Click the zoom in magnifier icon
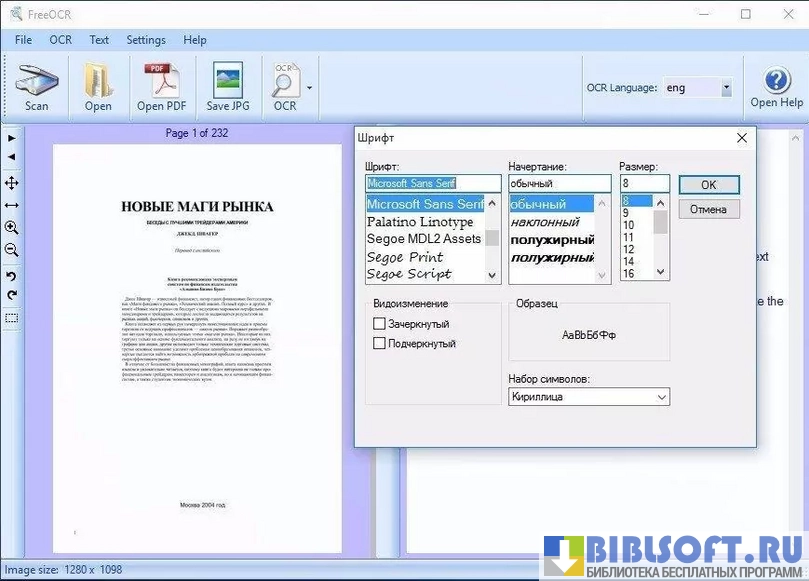 12,228
